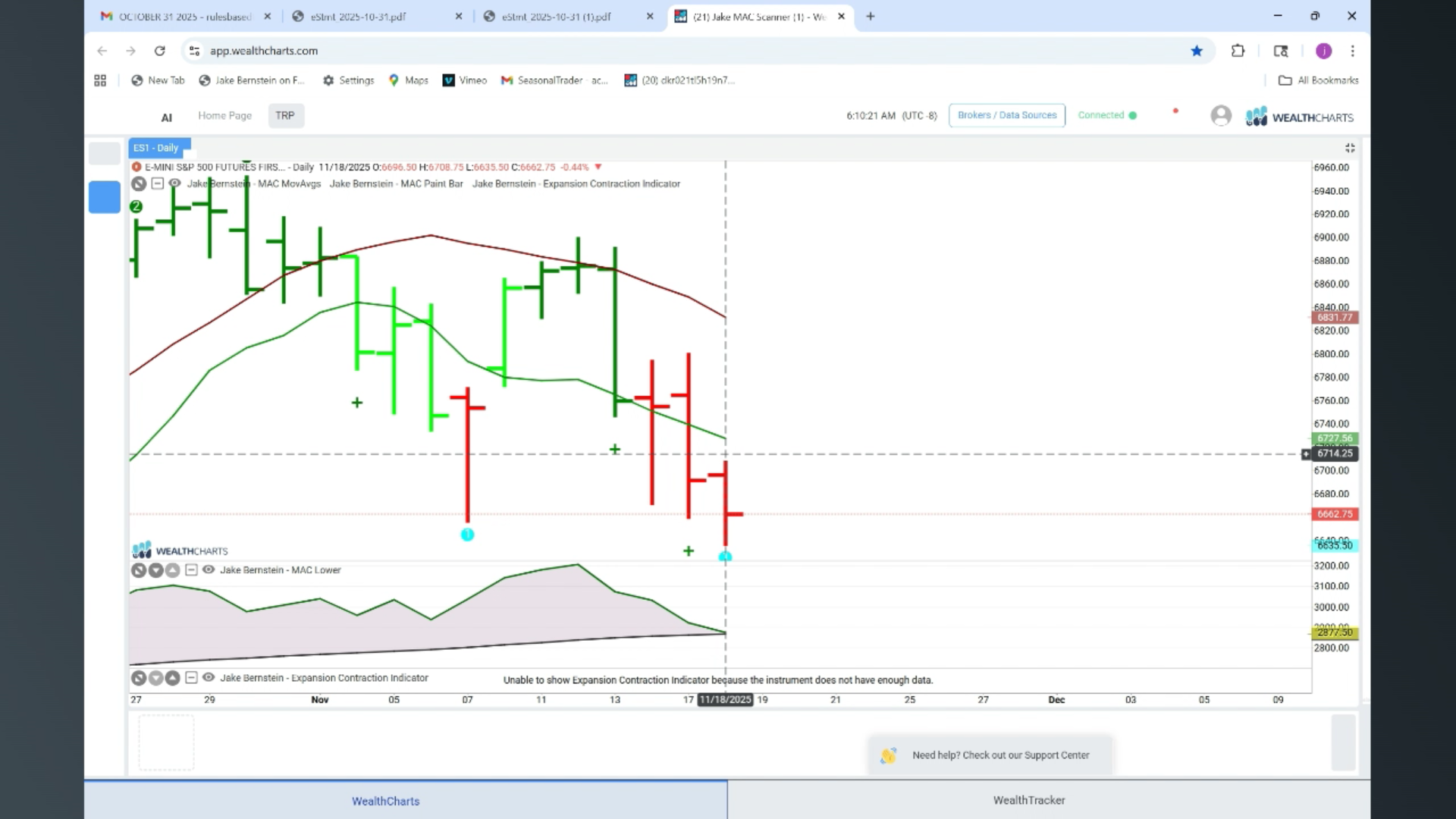1456x819 pixels.
Task: Switch to the WealthTracker bottom tab
Action: pyautogui.click(x=1029, y=800)
